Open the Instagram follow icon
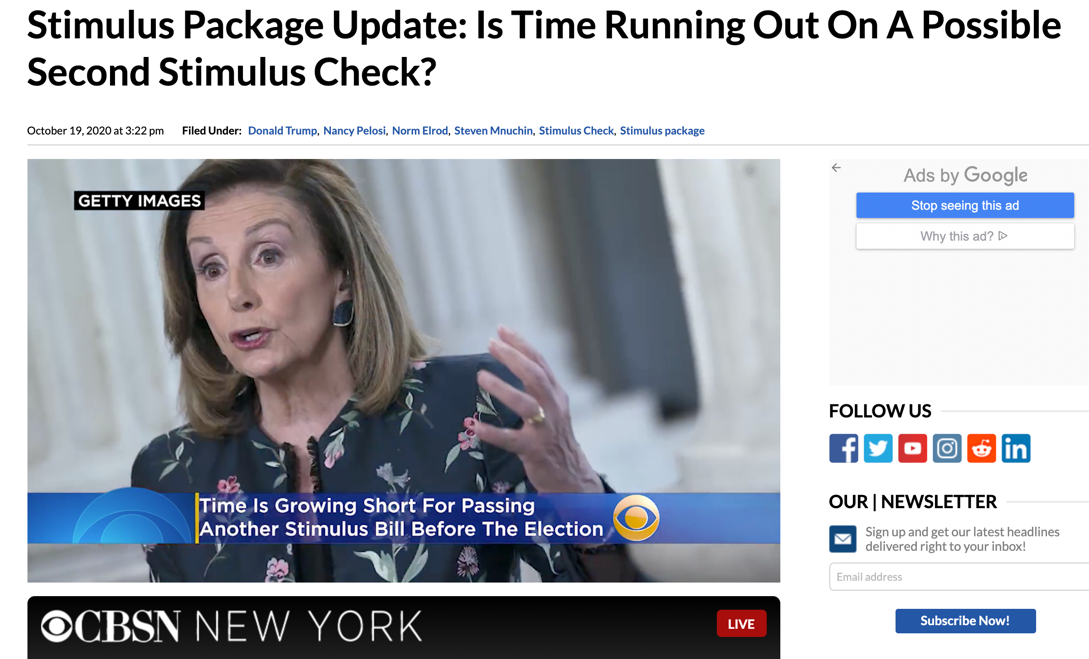This screenshot has height=659, width=1089. pyautogui.click(x=947, y=449)
